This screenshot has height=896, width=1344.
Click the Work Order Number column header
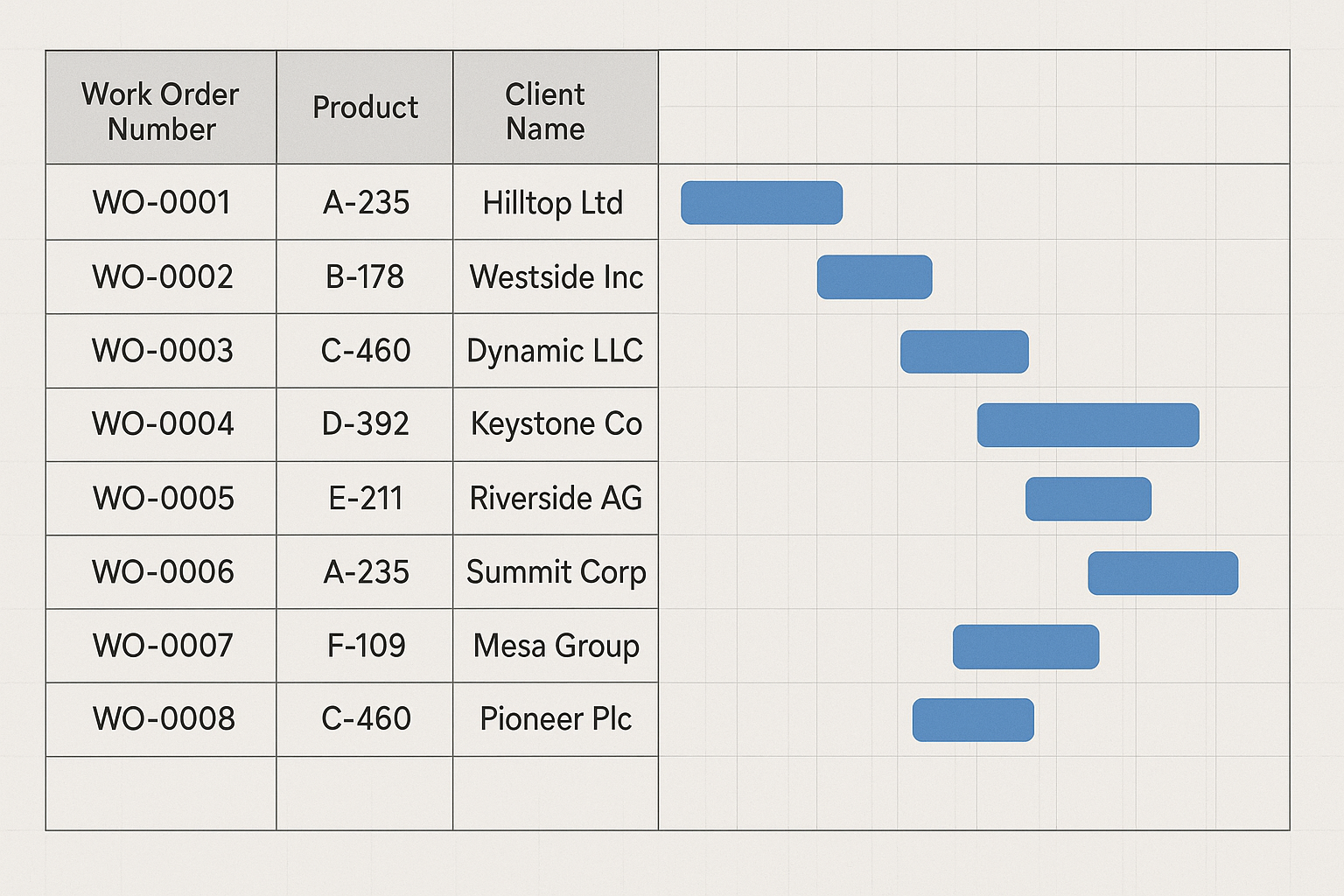point(161,108)
